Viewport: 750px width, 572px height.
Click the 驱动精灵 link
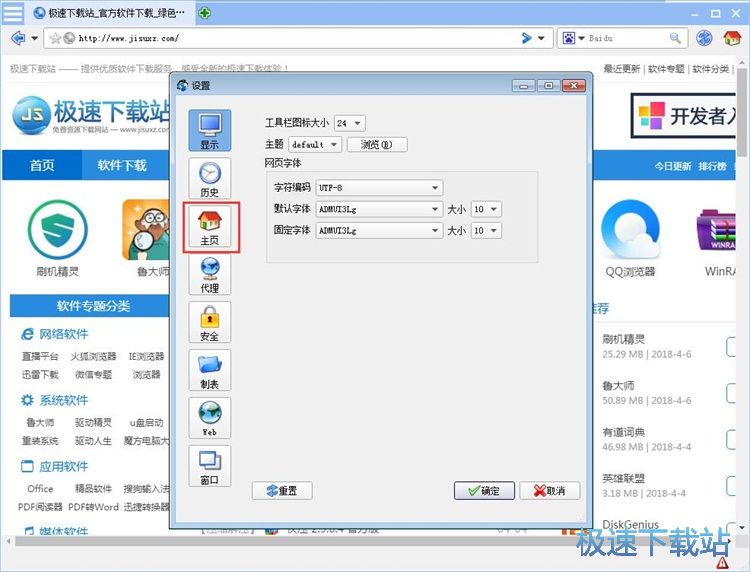[93, 422]
